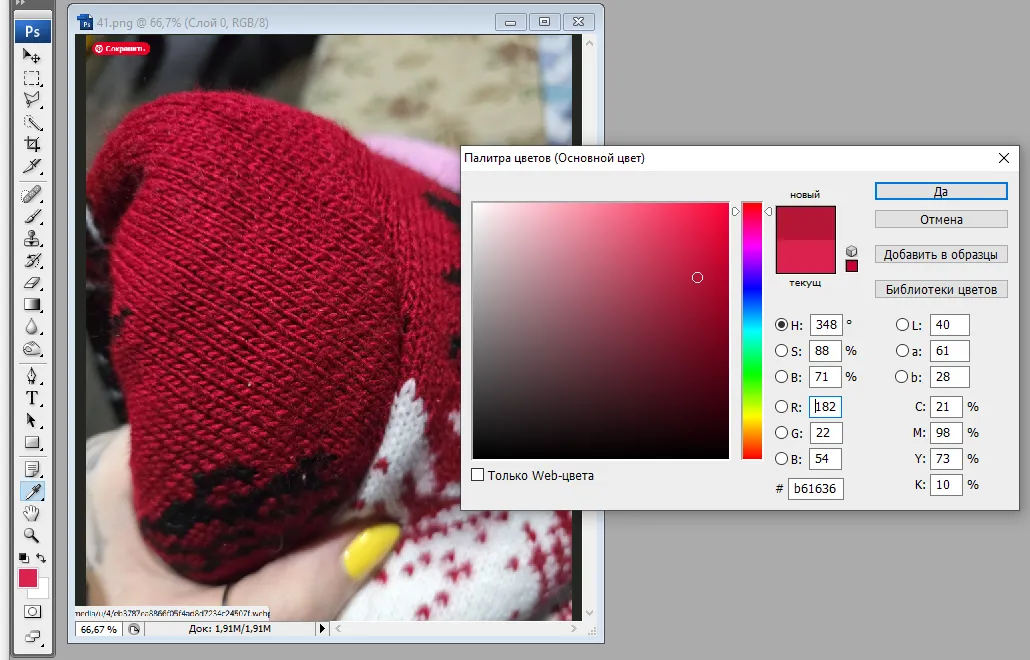Image resolution: width=1030 pixels, height=660 pixels.
Task: Click the hex color code input field
Action: coord(816,488)
